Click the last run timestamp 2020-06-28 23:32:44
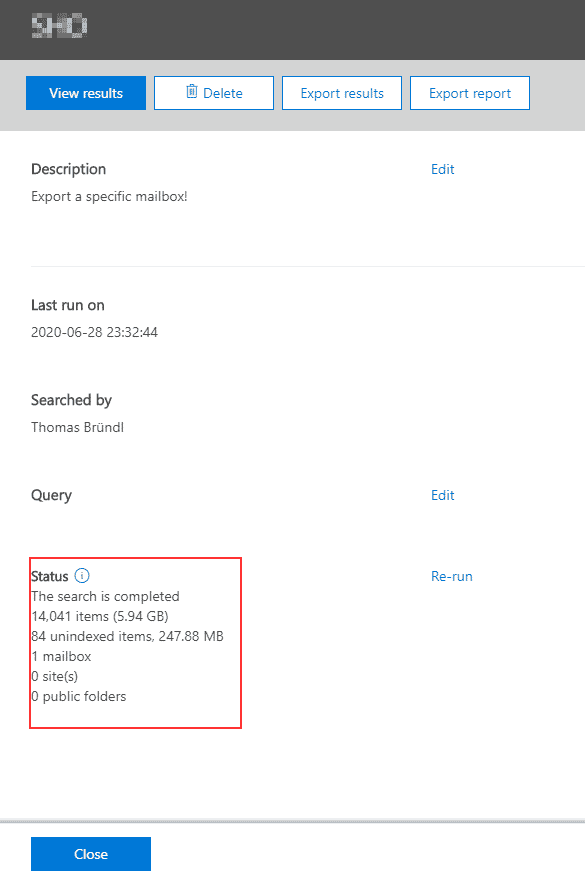 [94, 332]
